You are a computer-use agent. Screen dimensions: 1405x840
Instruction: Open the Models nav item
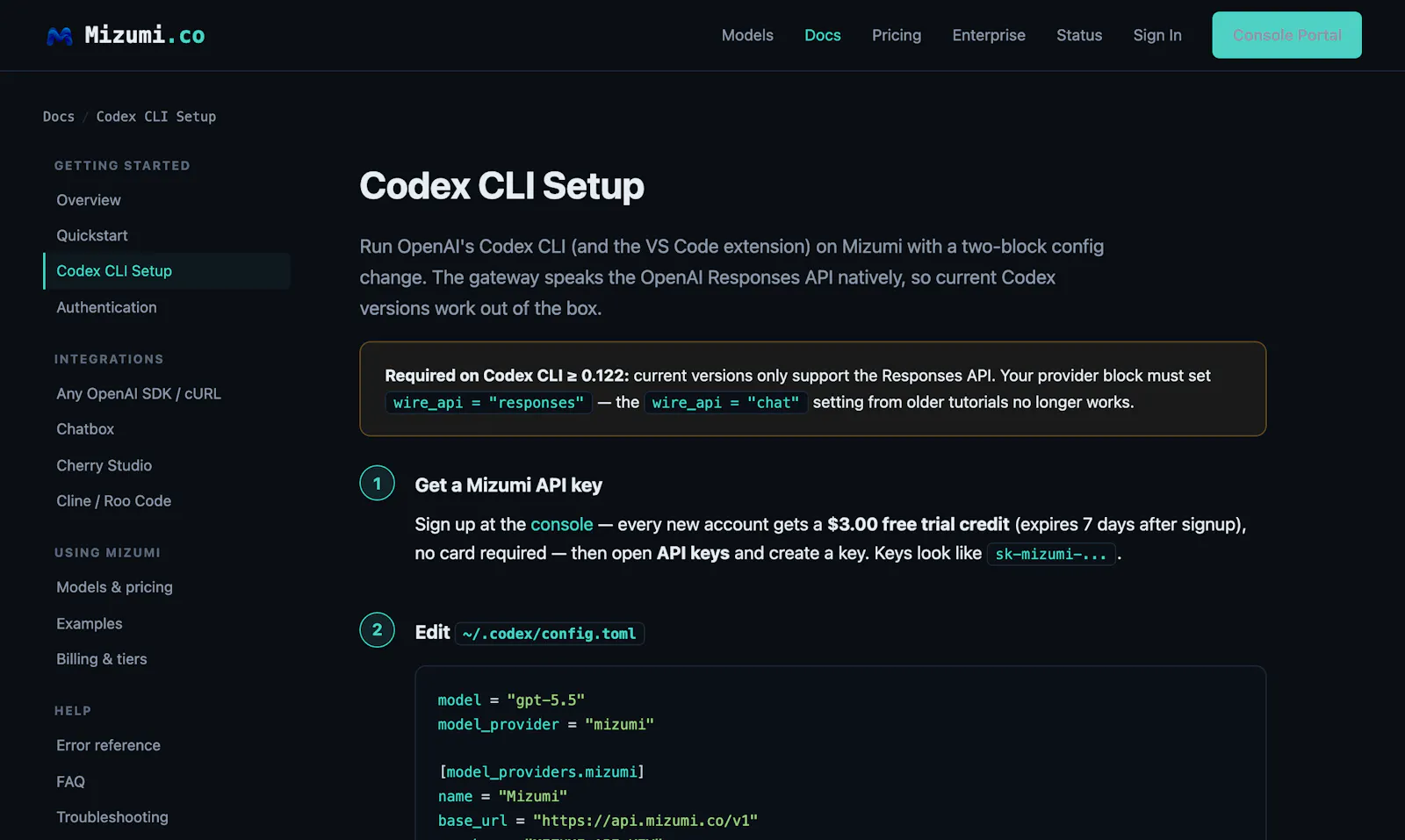pyautogui.click(x=747, y=35)
